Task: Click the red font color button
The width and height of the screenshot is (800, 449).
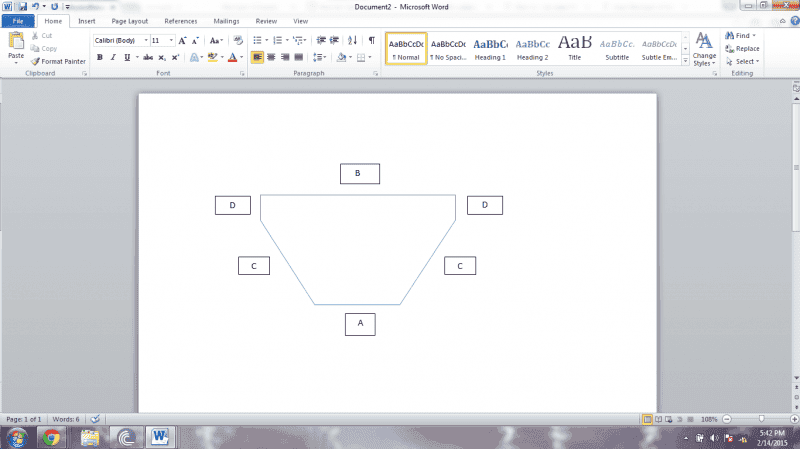Action: (232, 57)
